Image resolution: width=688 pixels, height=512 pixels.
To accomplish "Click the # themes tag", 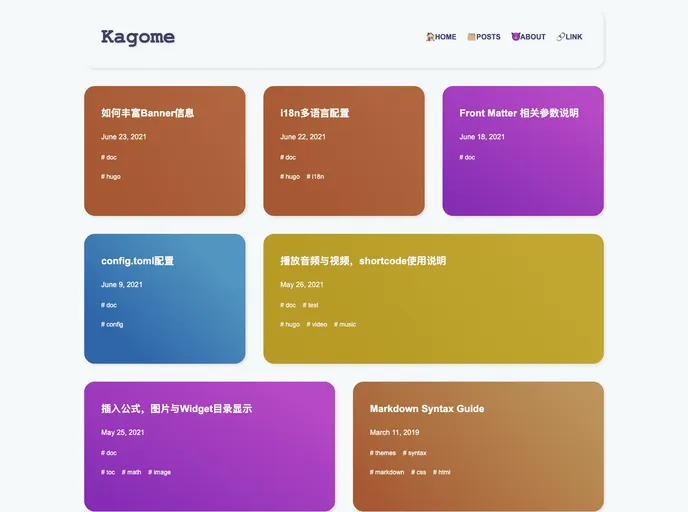I will [x=383, y=453].
